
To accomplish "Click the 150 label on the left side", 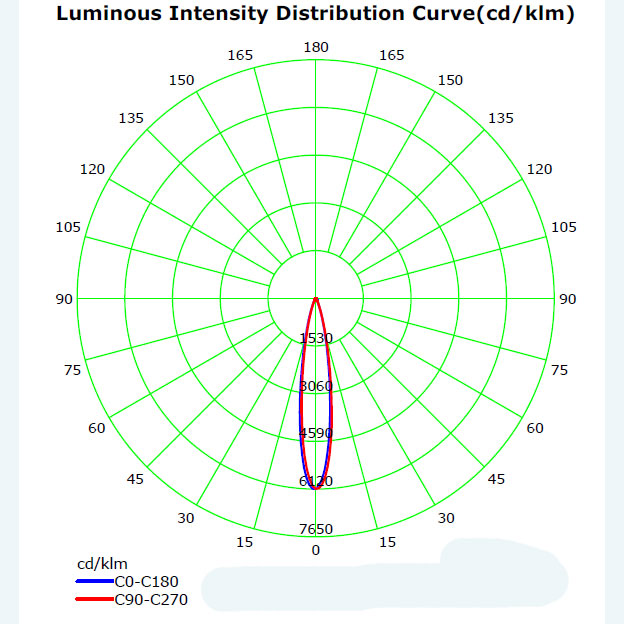I will [x=181, y=80].
